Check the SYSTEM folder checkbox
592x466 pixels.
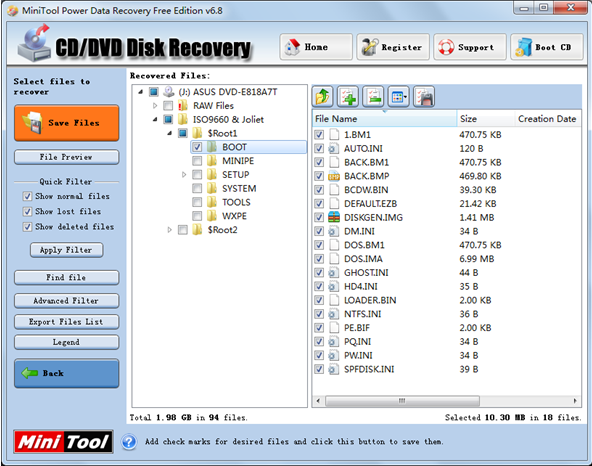click(x=197, y=188)
